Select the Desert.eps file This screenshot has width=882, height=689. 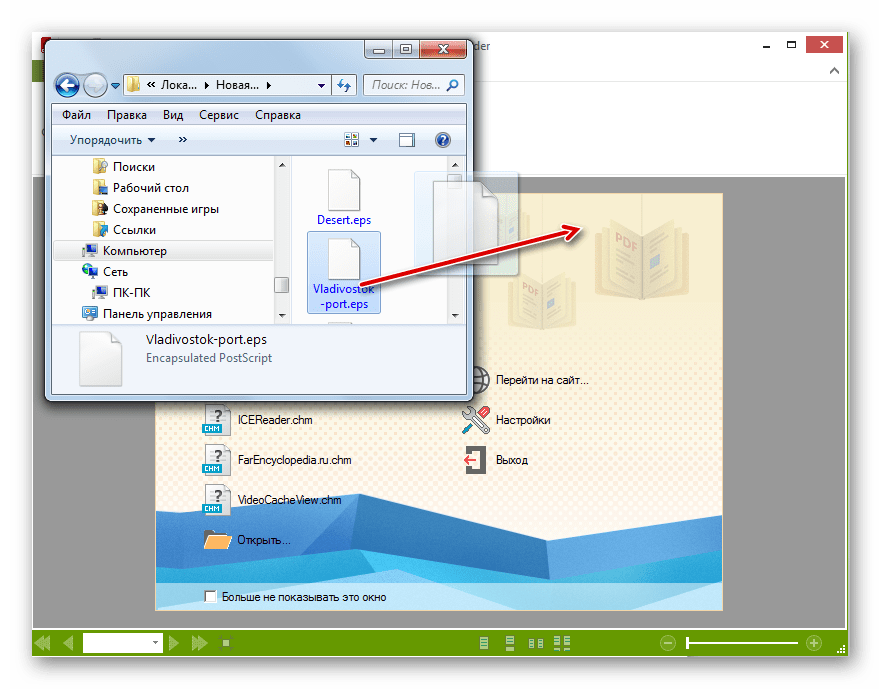(344, 198)
